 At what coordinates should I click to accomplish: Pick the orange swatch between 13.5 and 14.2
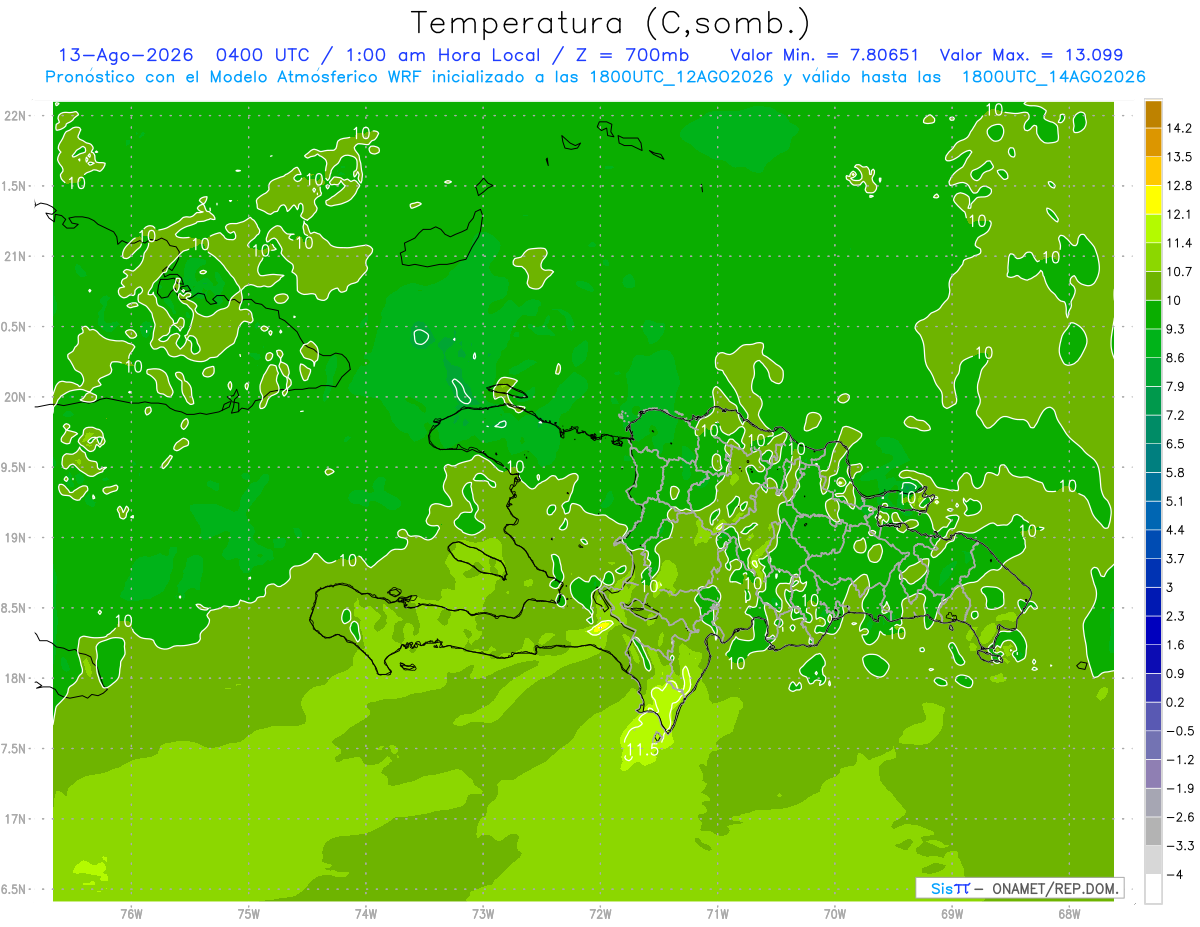click(x=1153, y=143)
